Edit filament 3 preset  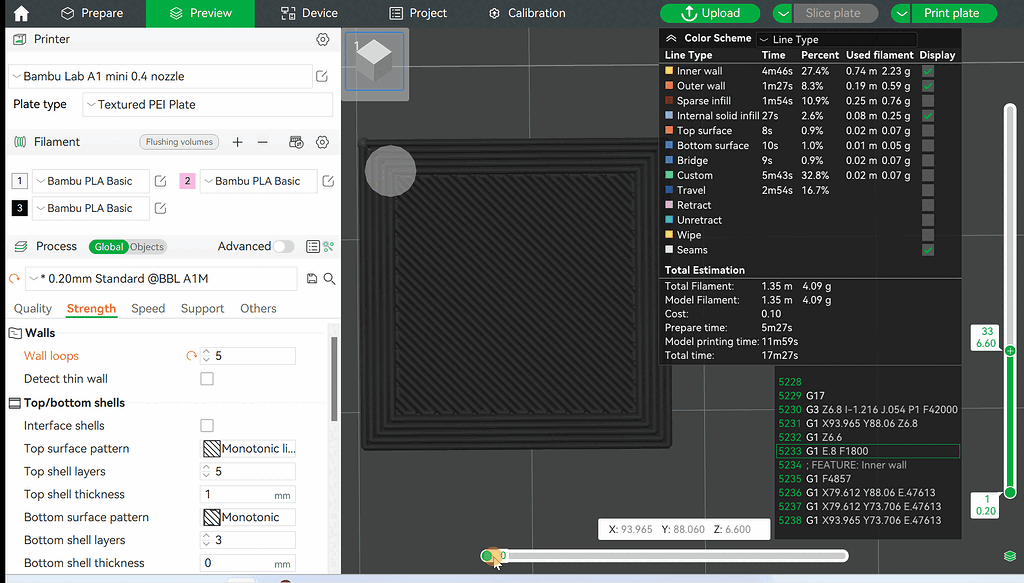pos(161,208)
